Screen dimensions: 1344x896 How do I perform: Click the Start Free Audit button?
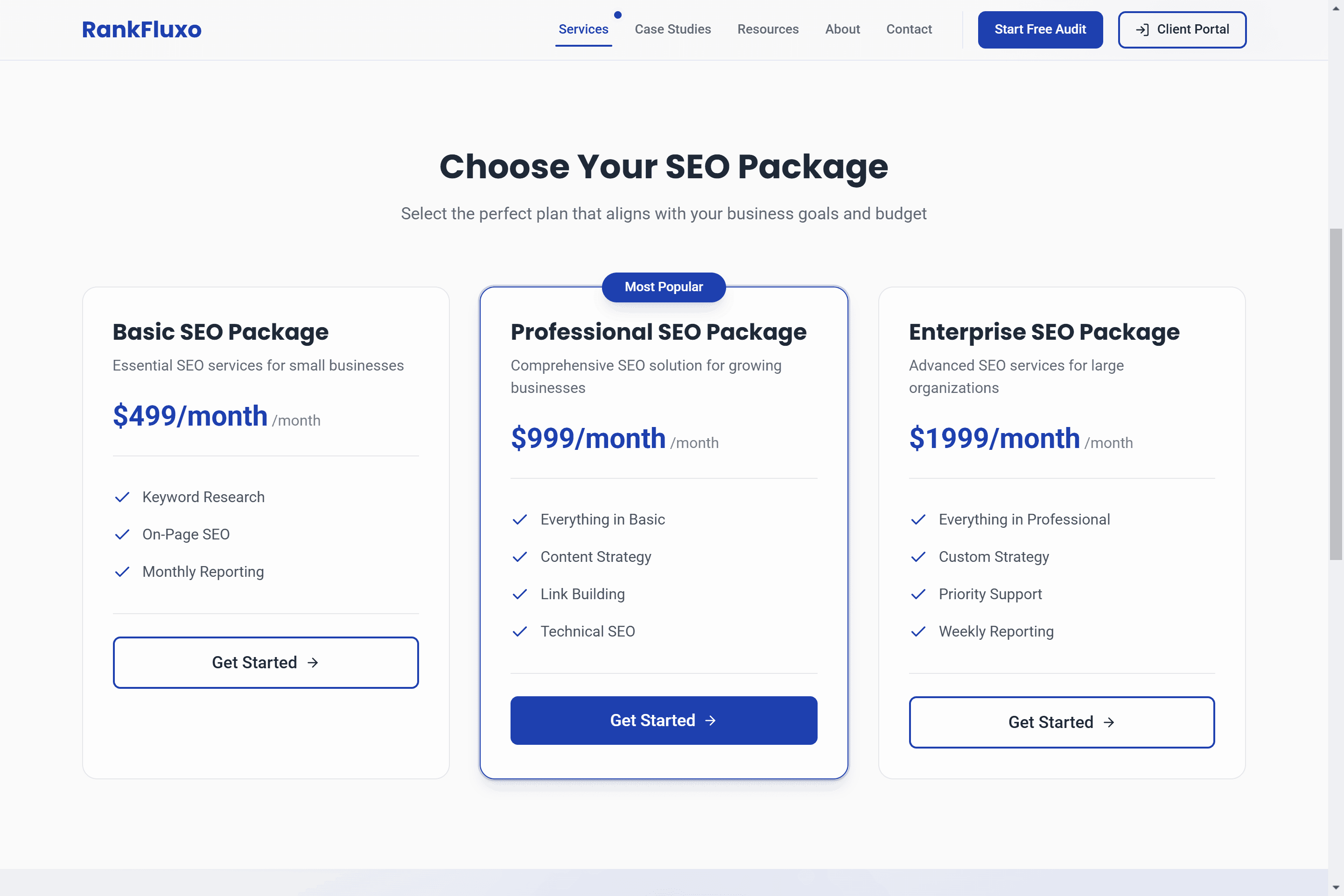pos(1040,30)
